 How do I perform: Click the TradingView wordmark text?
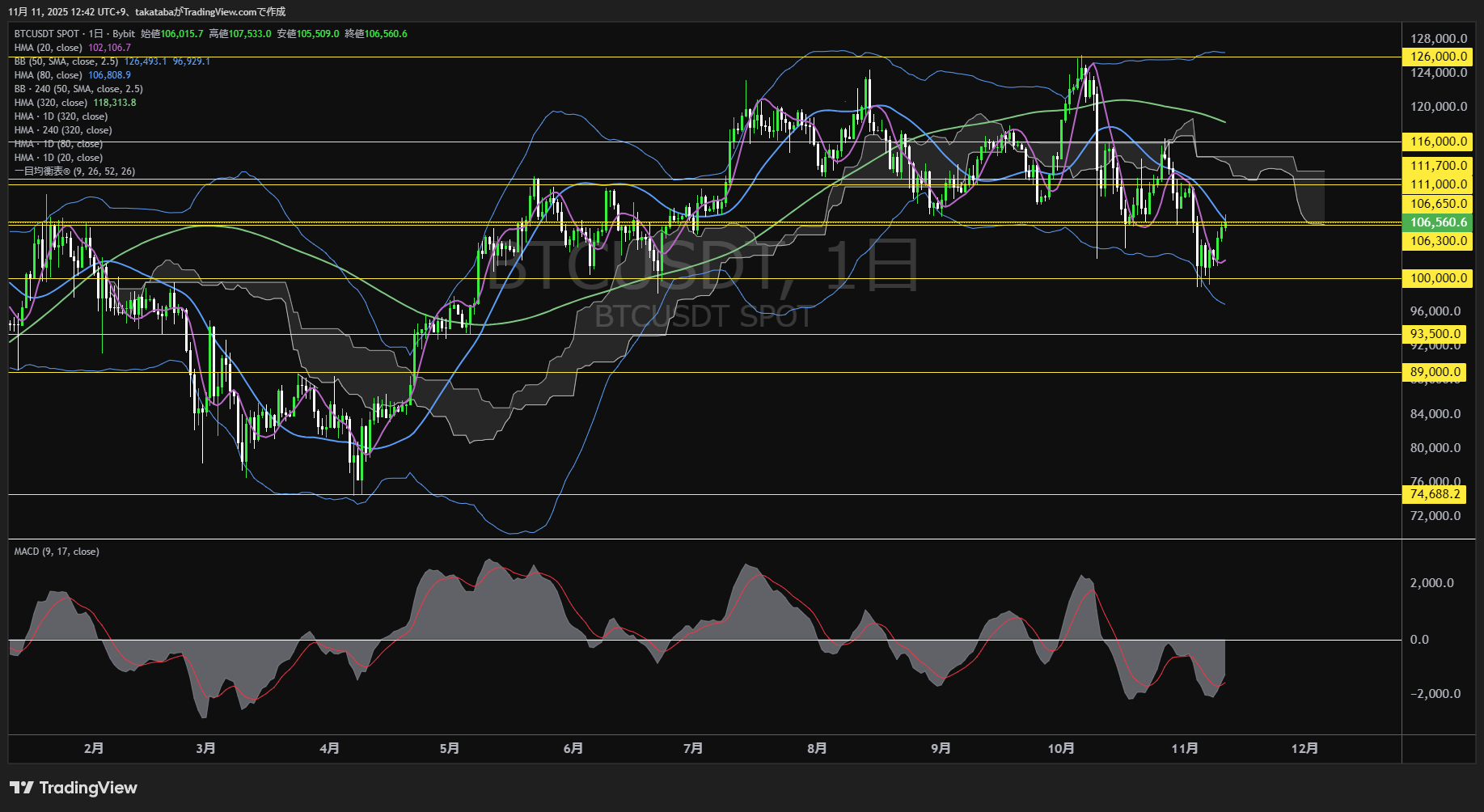point(88,788)
